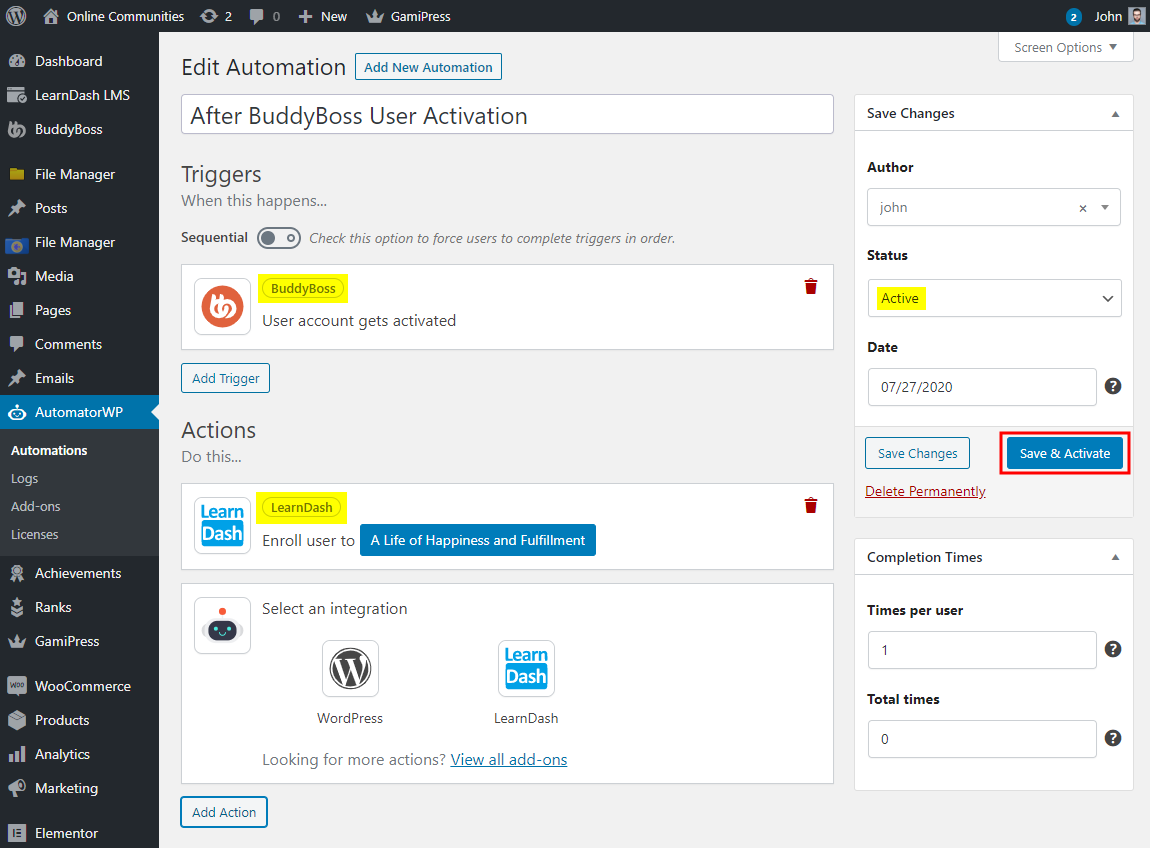This screenshot has width=1150, height=848.
Task: Open the View all add-ons link
Action: coord(509,759)
